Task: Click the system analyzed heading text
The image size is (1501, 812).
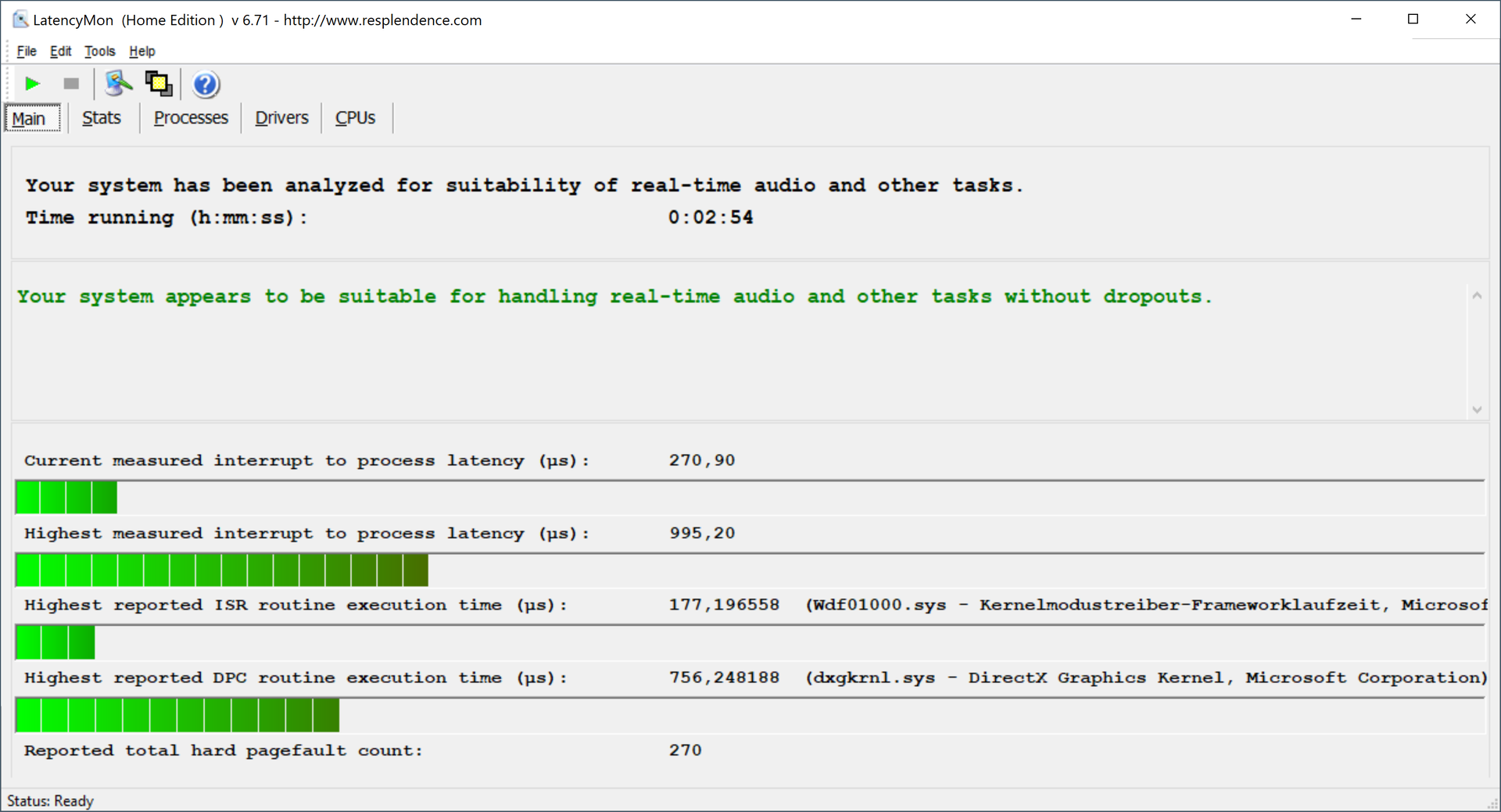Action: [x=524, y=185]
